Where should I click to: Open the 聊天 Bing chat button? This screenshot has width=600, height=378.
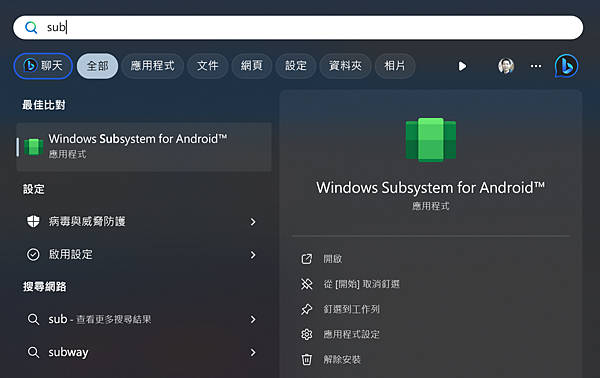pyautogui.click(x=43, y=66)
